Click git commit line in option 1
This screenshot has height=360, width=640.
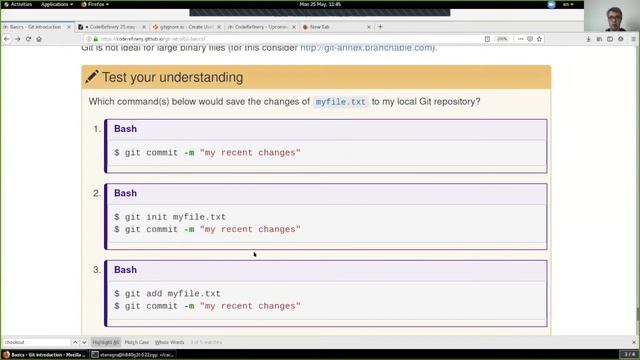point(207,153)
